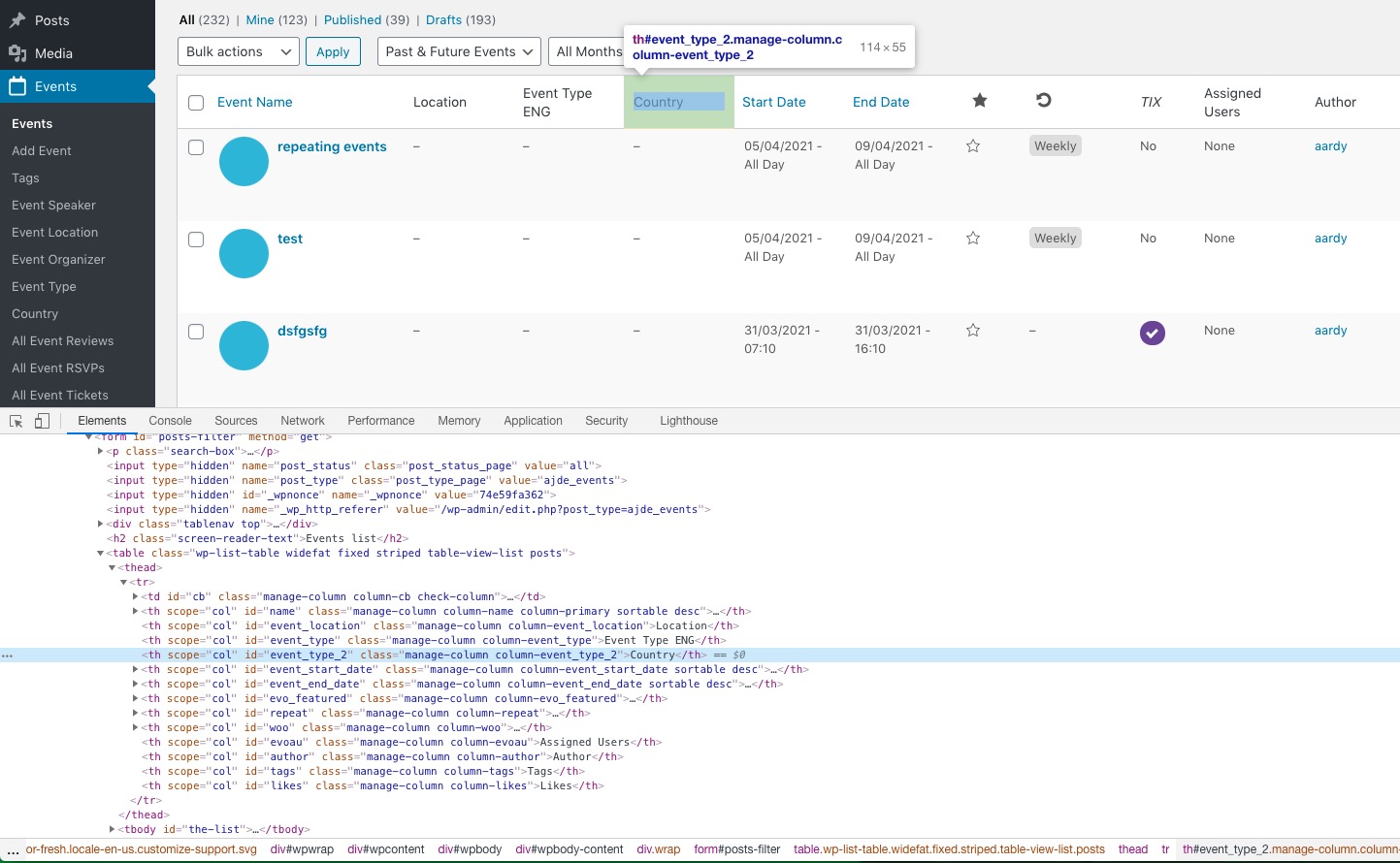The height and width of the screenshot is (863, 1400).
Task: Activate the DevTools element inspector icon
Action: pyautogui.click(x=15, y=421)
